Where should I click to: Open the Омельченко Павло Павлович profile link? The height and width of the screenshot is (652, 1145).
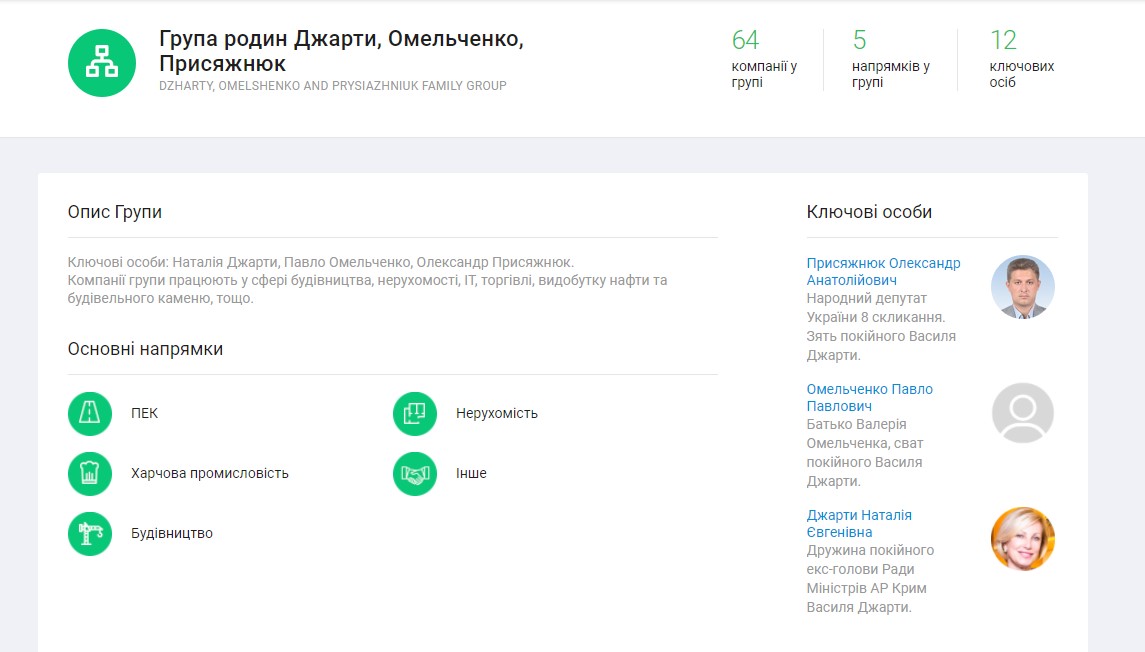869,397
